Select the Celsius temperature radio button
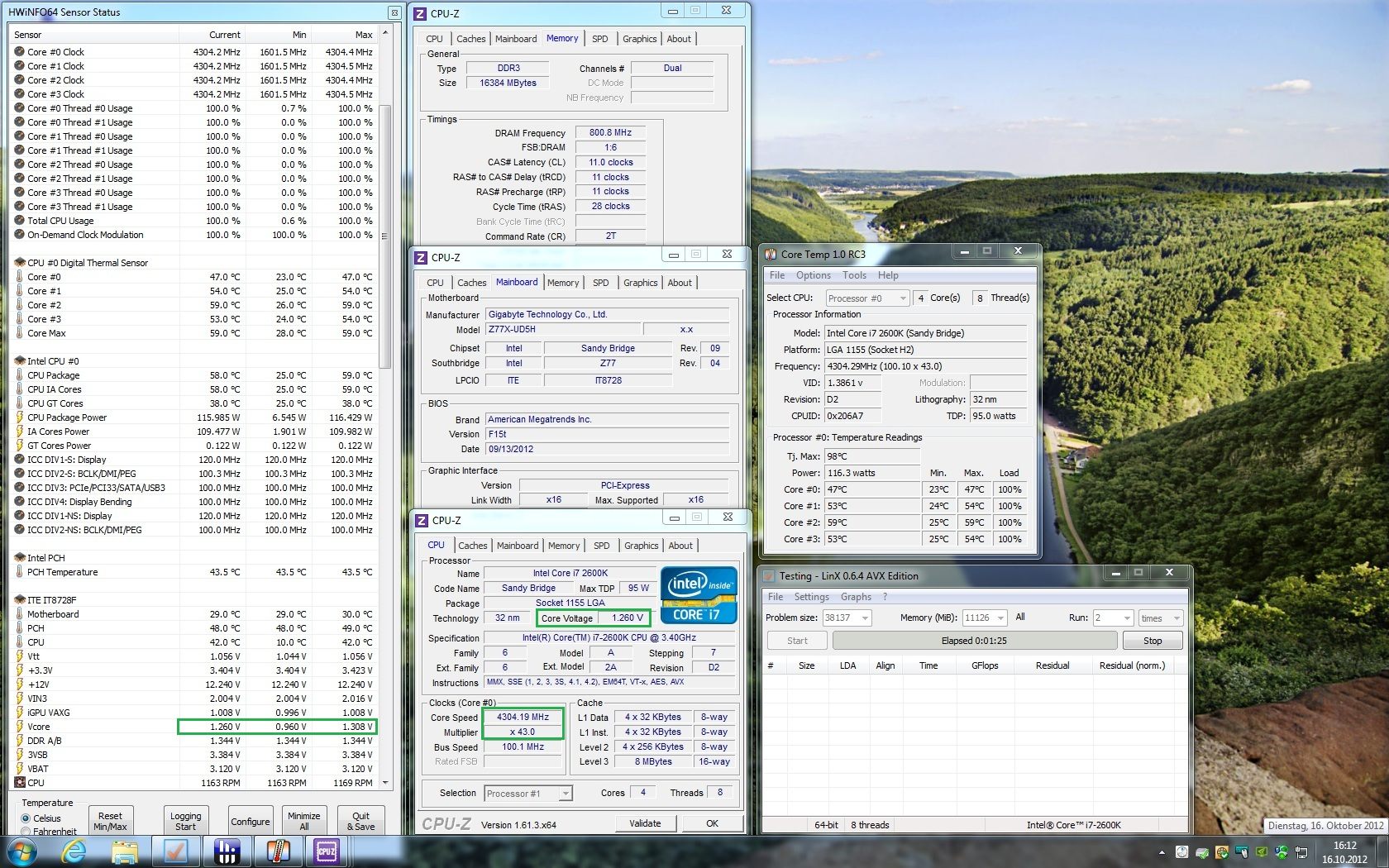1389x868 pixels. (x=26, y=818)
